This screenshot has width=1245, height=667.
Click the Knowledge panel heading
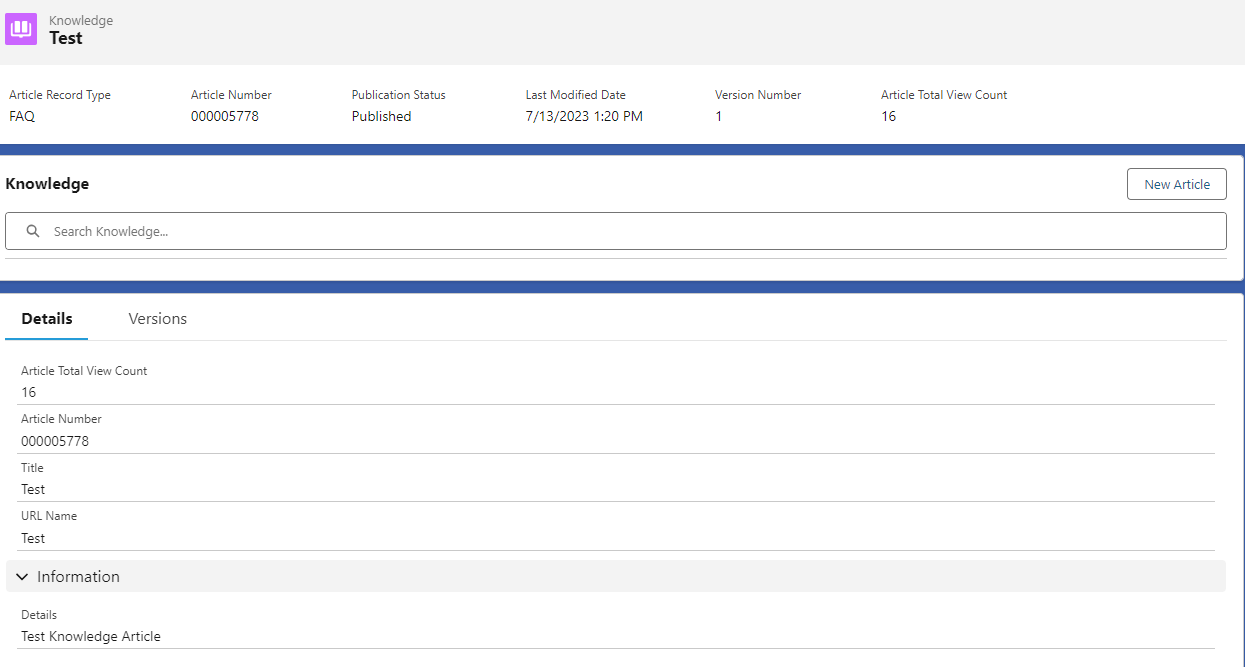point(47,184)
